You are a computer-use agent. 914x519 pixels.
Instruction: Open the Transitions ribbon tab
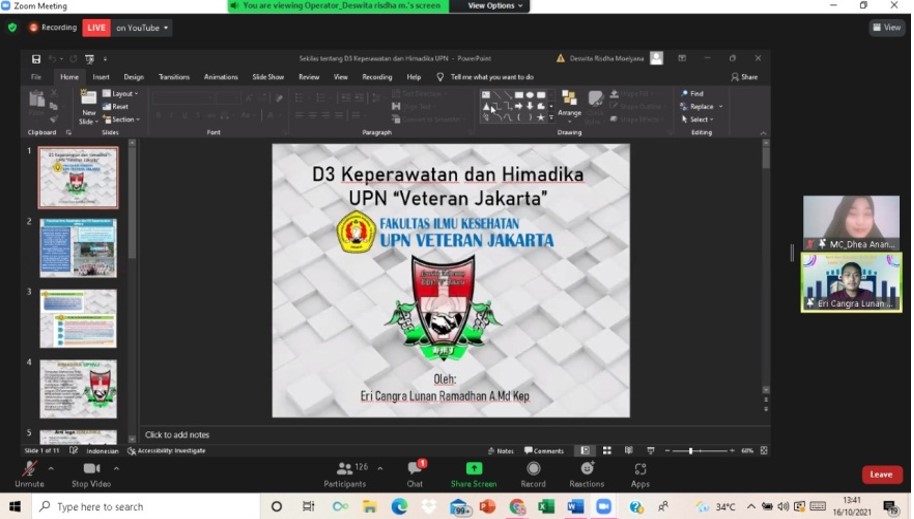pyautogui.click(x=174, y=77)
